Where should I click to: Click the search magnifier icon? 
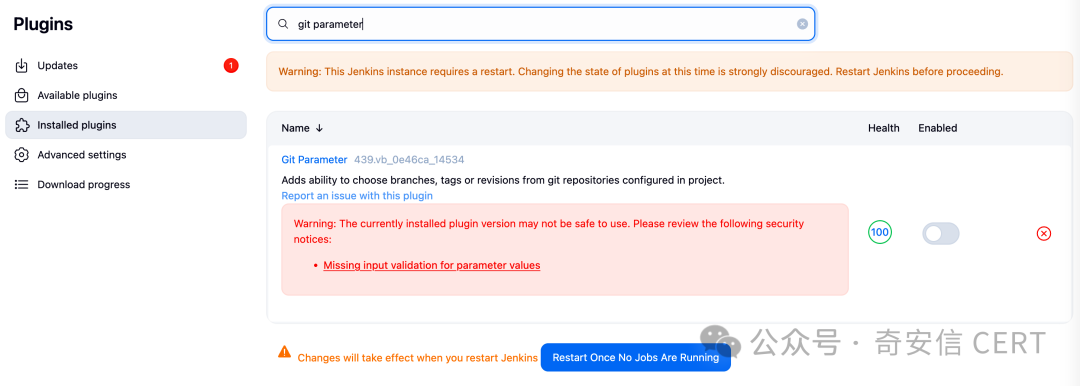[282, 24]
